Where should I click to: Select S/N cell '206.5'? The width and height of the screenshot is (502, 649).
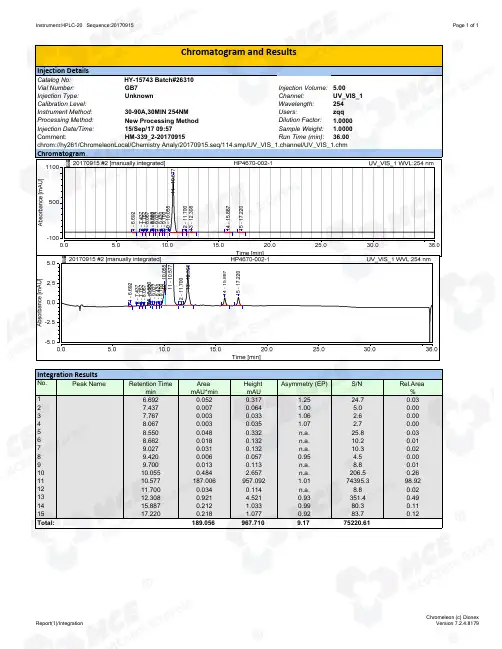pos(358,473)
